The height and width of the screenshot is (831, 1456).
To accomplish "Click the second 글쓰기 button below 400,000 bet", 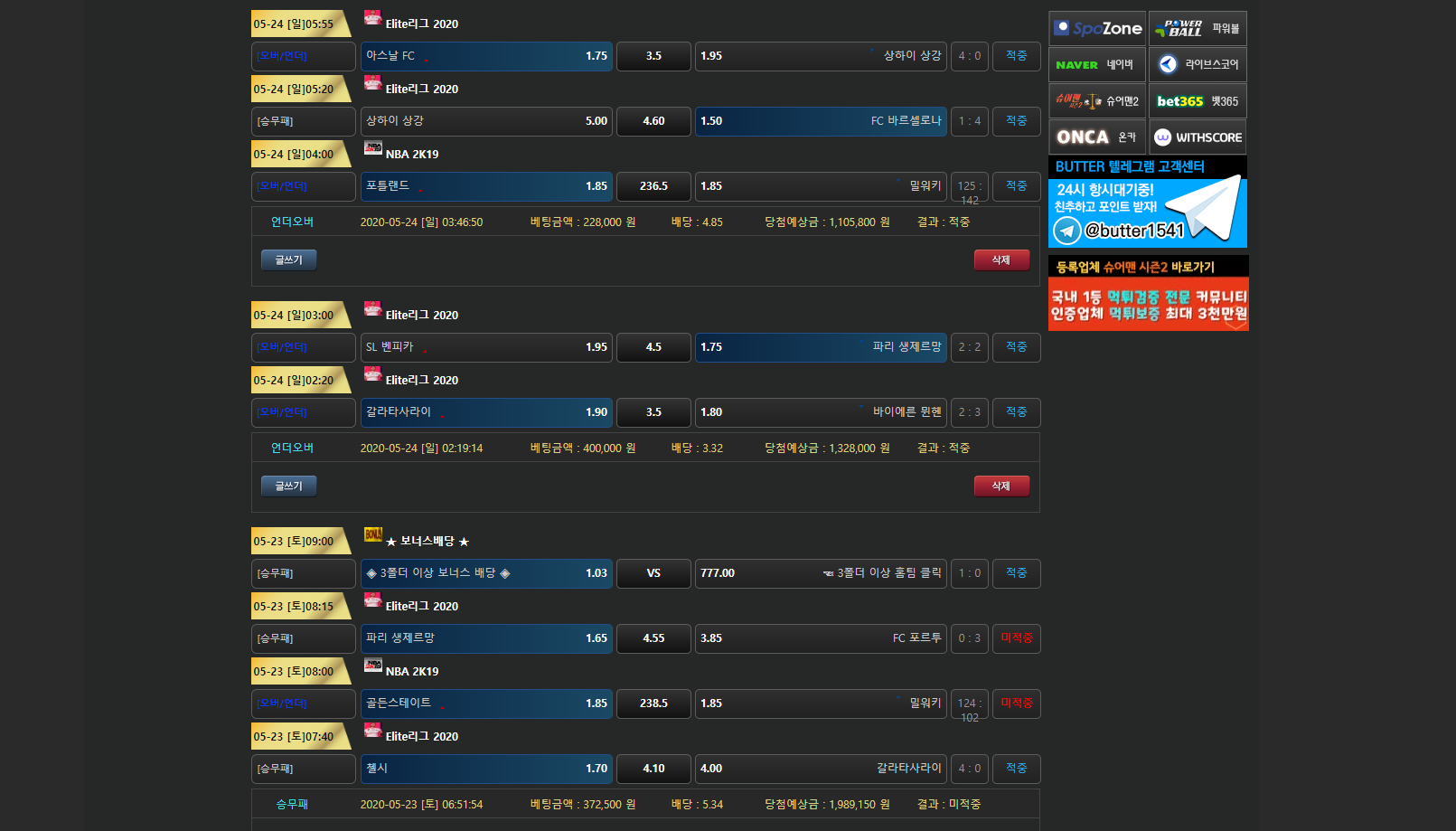I will point(288,486).
